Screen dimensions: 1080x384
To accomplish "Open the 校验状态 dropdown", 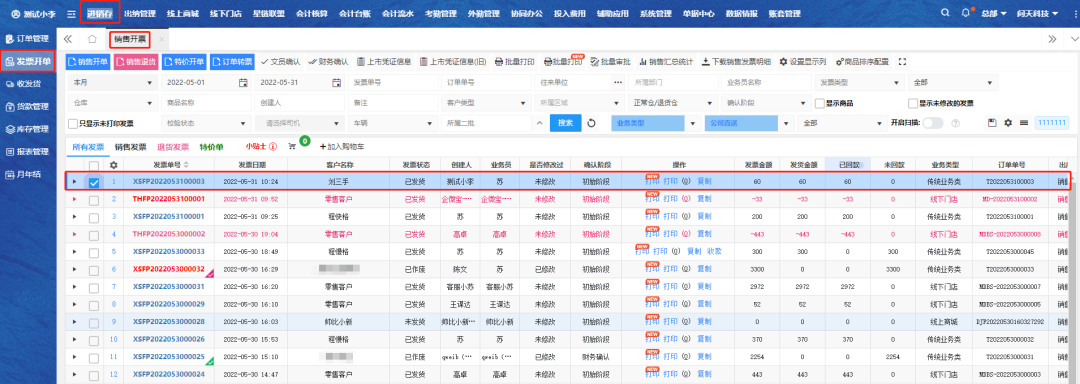I will coord(206,123).
